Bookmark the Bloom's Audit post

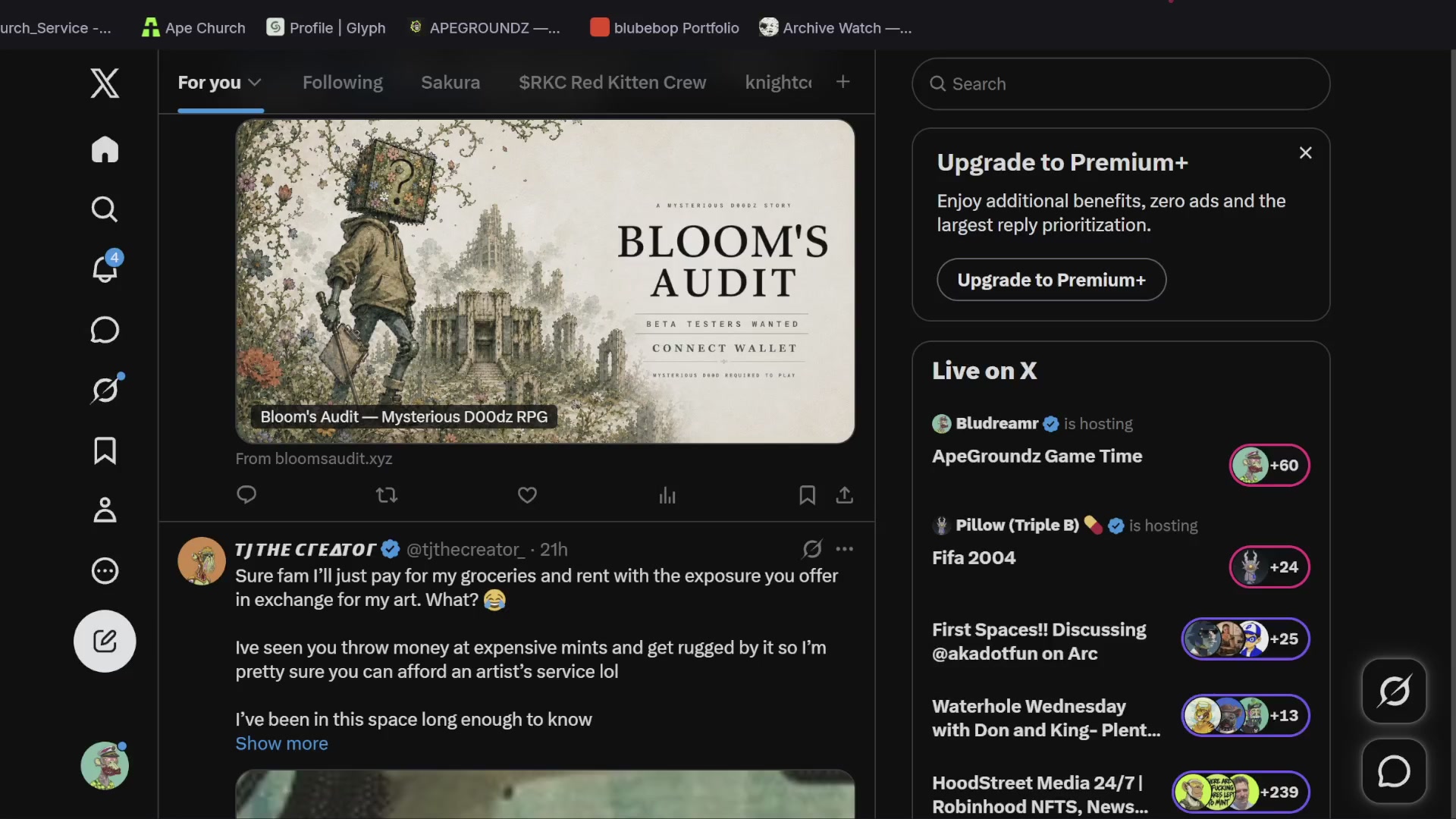(807, 495)
